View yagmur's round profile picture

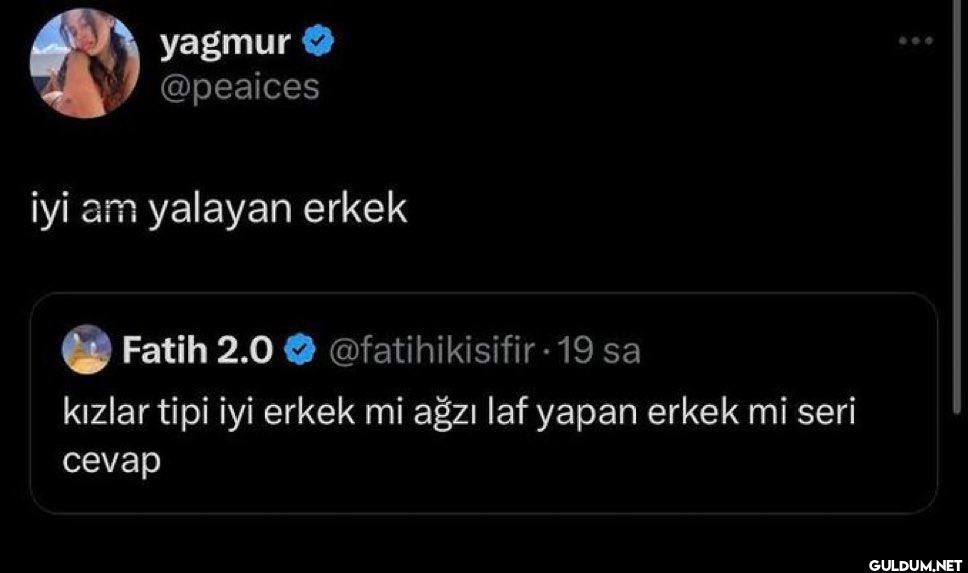point(84,63)
